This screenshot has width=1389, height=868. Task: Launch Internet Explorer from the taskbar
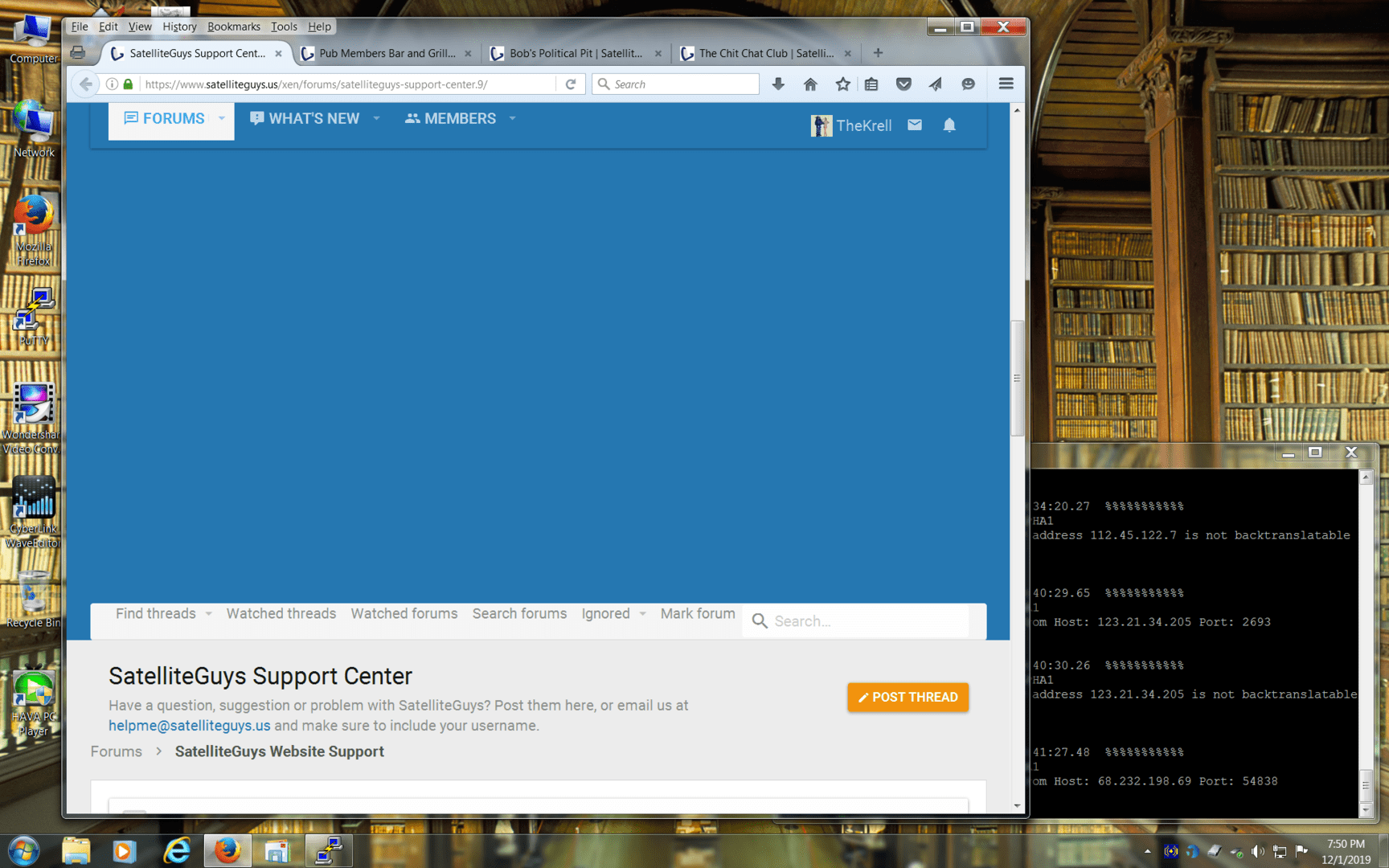pyautogui.click(x=176, y=850)
